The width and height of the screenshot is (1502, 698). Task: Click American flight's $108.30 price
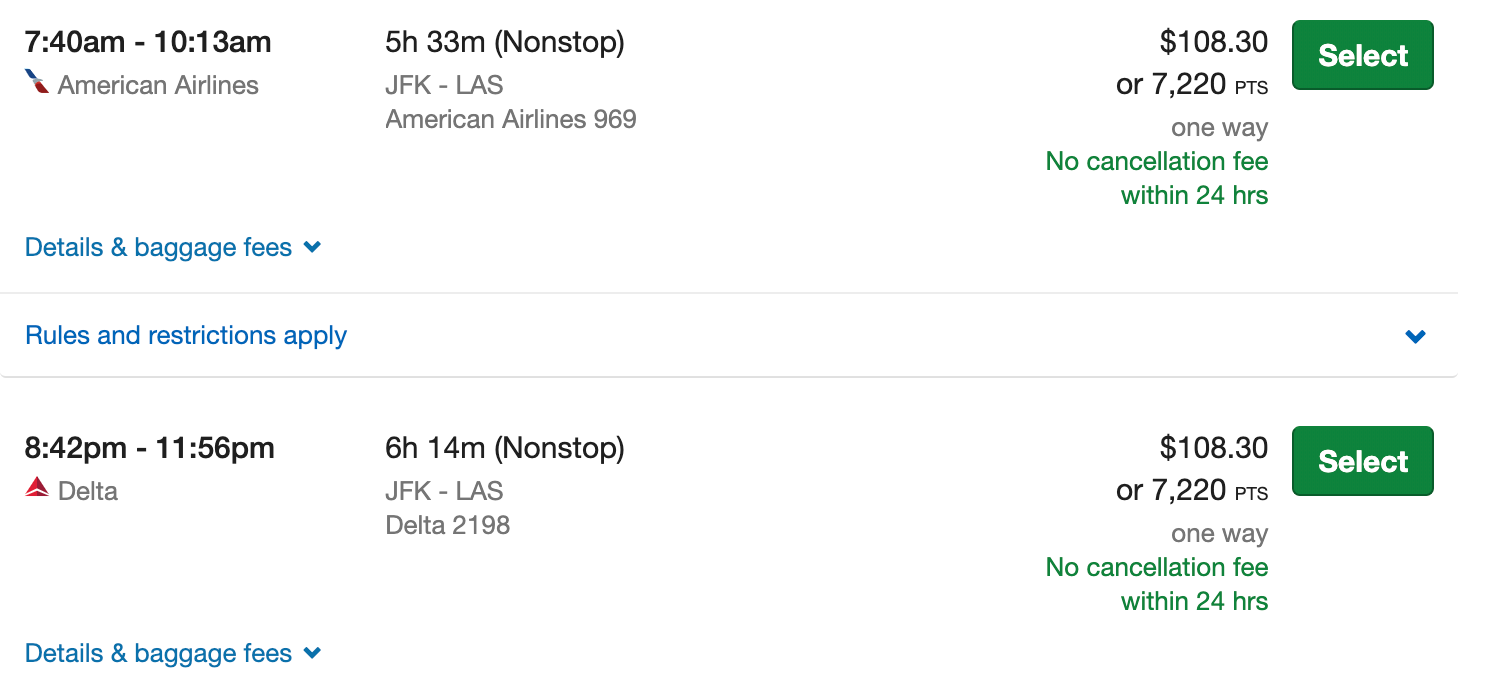coord(1213,42)
